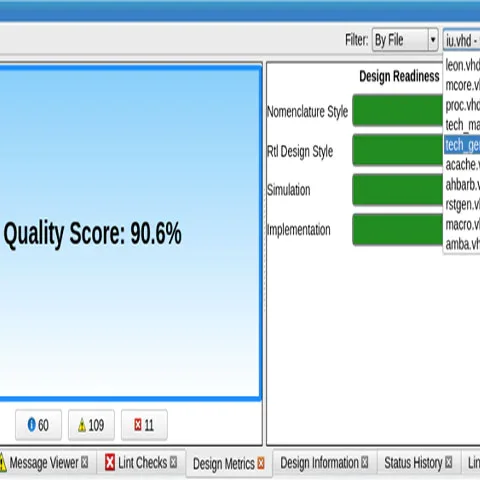The image size is (480, 480).
Task: Toggle info messages count 60
Action: (x=38, y=425)
